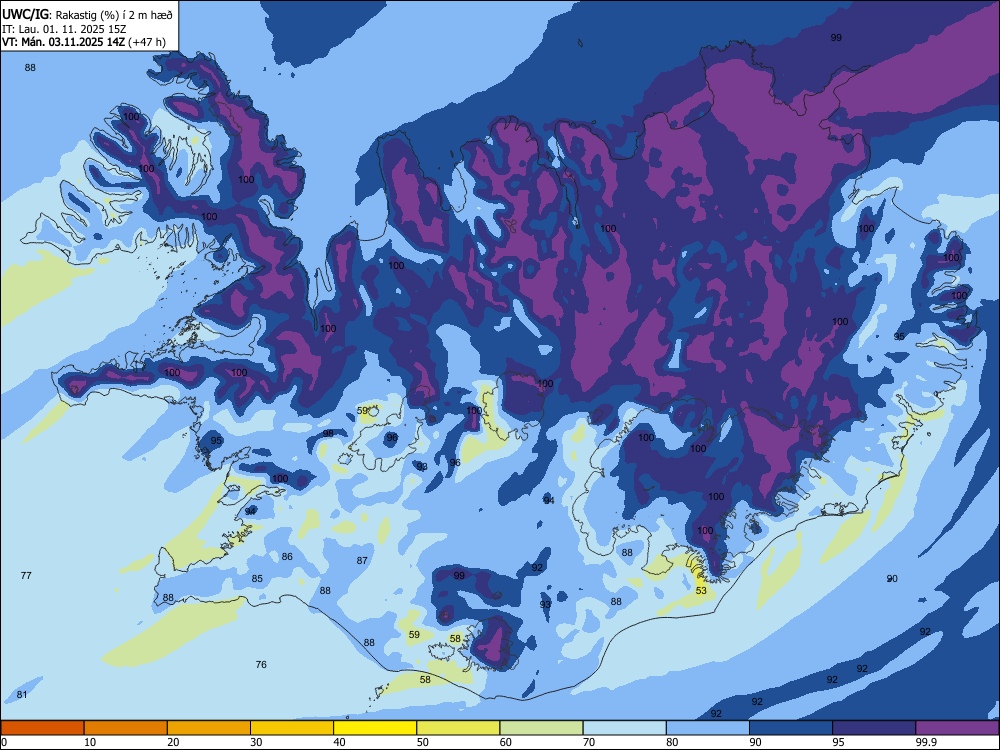
Task: Click the '53' humidity value on the map
Action: point(701,591)
